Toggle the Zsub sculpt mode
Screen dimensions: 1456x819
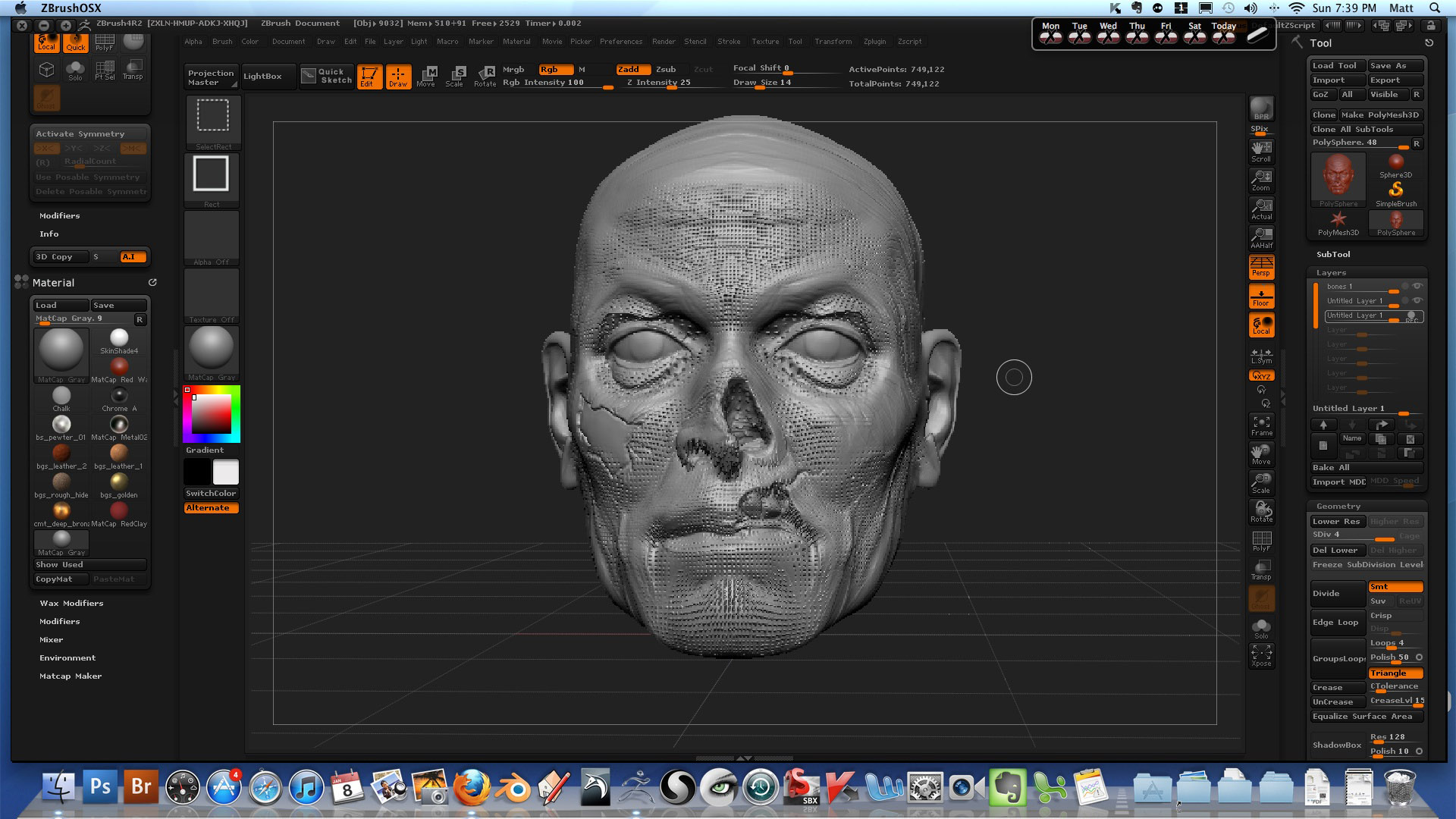click(666, 69)
